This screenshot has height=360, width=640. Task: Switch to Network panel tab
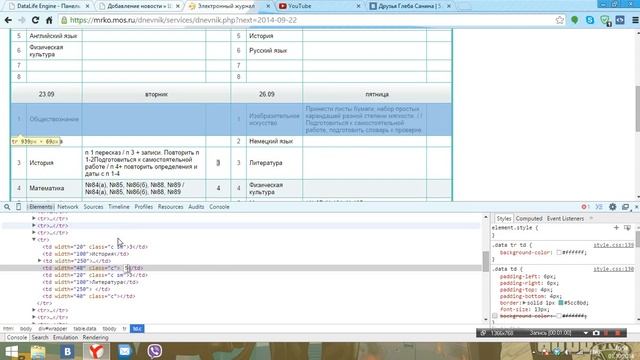click(x=68, y=207)
